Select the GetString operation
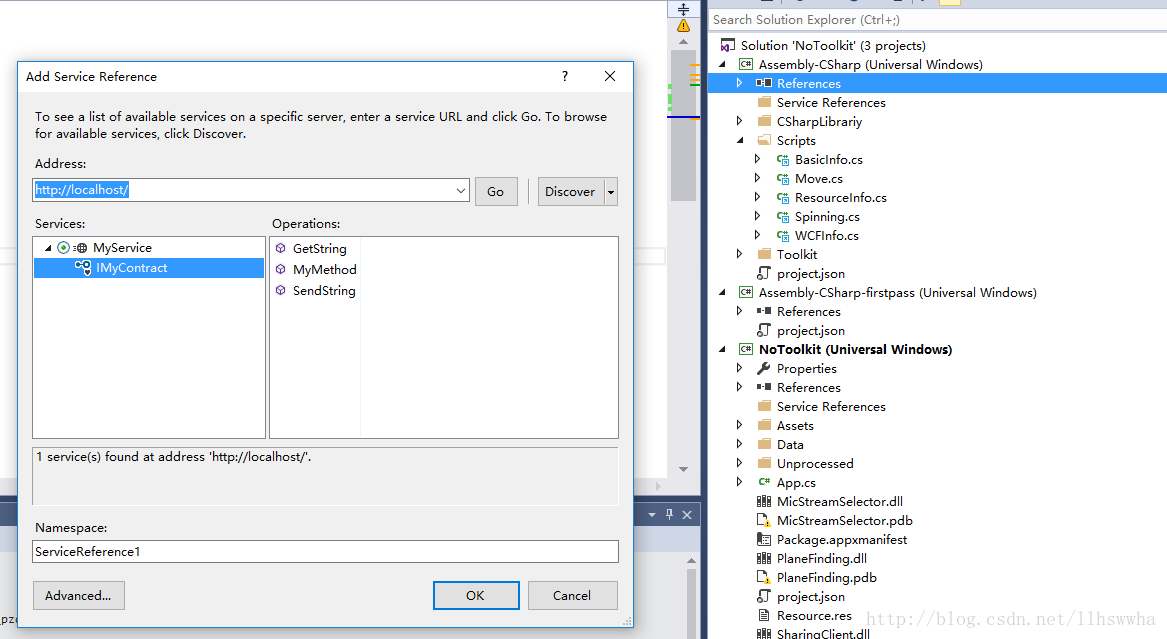 pos(319,248)
